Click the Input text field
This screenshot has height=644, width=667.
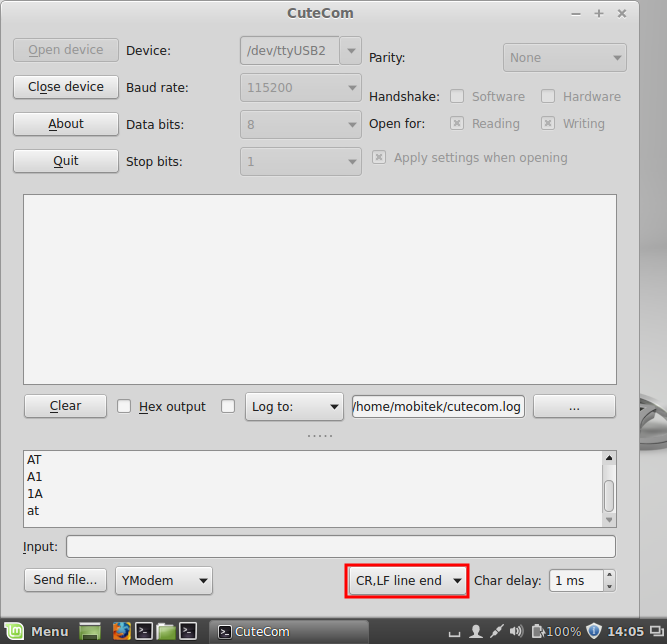click(x=340, y=546)
